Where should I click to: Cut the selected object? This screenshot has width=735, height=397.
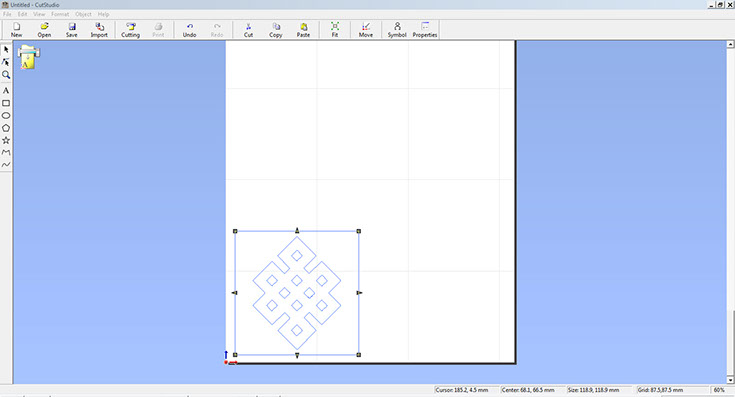[248, 30]
